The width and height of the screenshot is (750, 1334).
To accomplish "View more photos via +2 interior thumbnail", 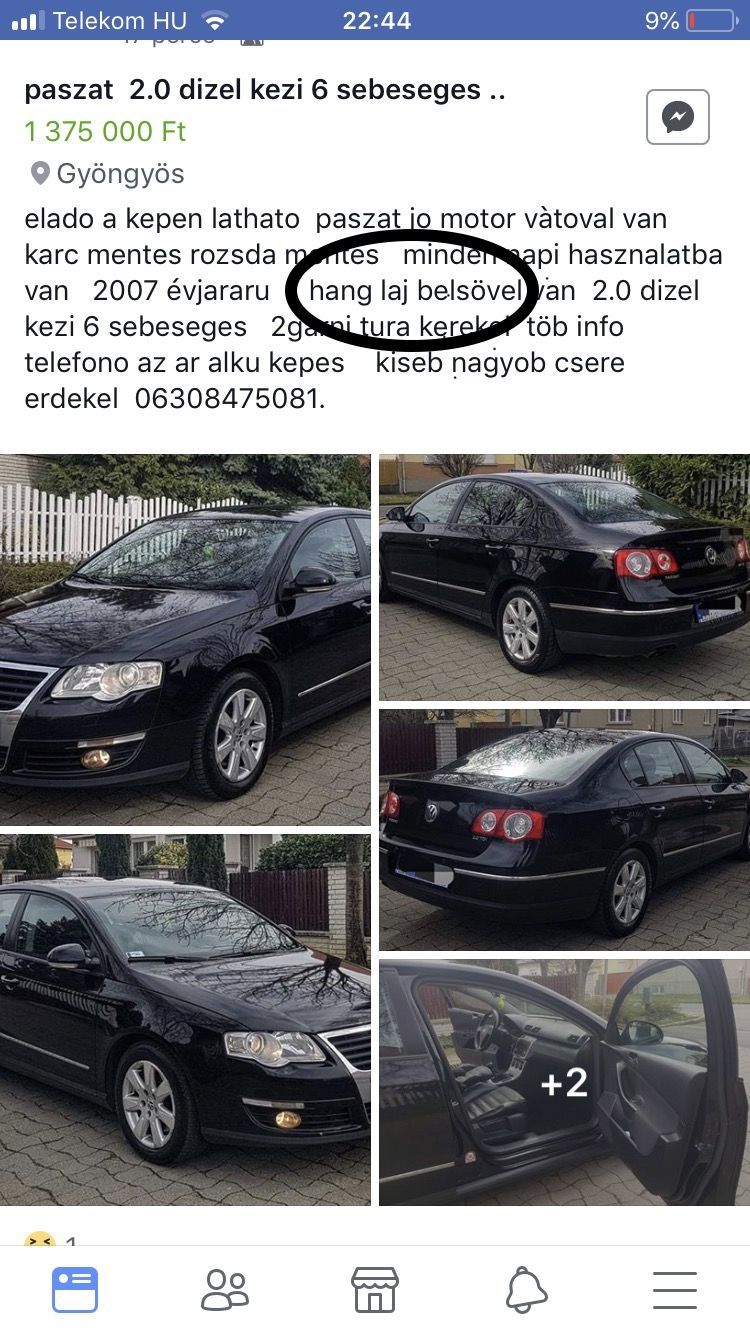I will coord(564,1083).
